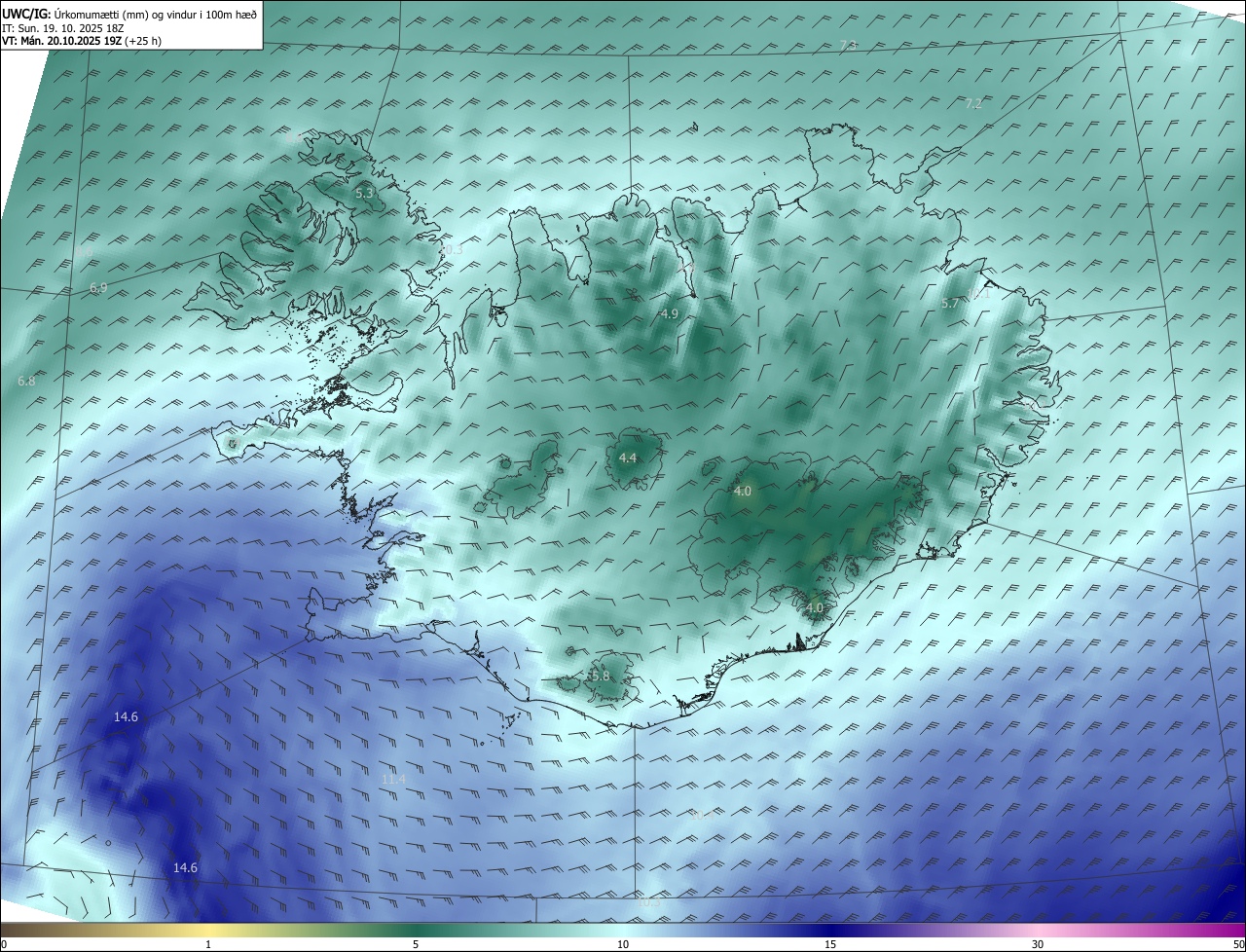The image size is (1246, 952).
Task: Click the 5.7 value label on the map
Action: coord(950,304)
